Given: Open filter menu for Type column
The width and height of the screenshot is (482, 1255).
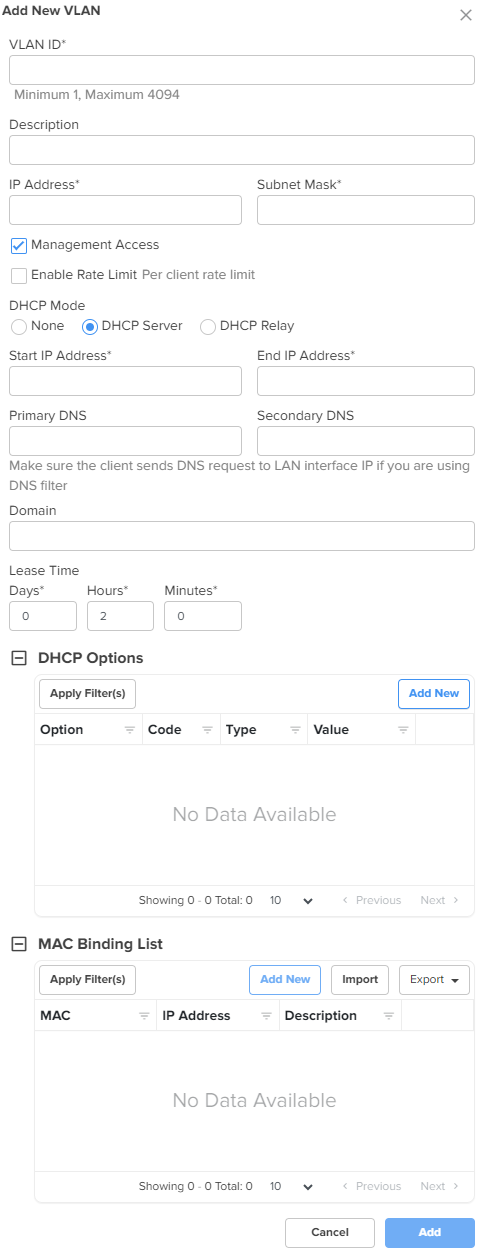Looking at the screenshot, I should [x=294, y=730].
